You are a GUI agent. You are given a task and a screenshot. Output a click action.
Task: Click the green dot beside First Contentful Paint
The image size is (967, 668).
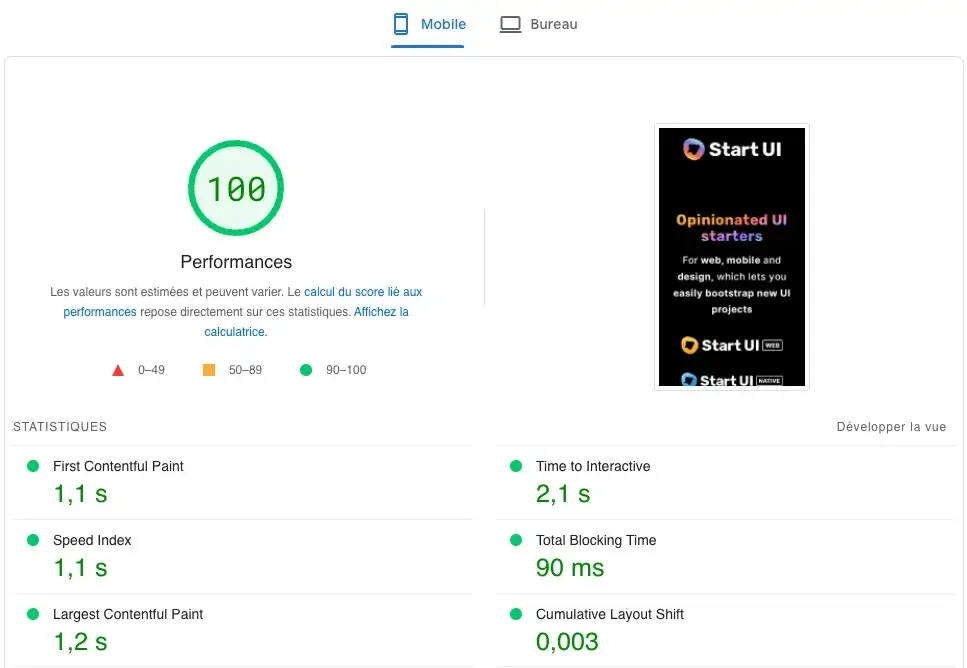tap(31, 466)
